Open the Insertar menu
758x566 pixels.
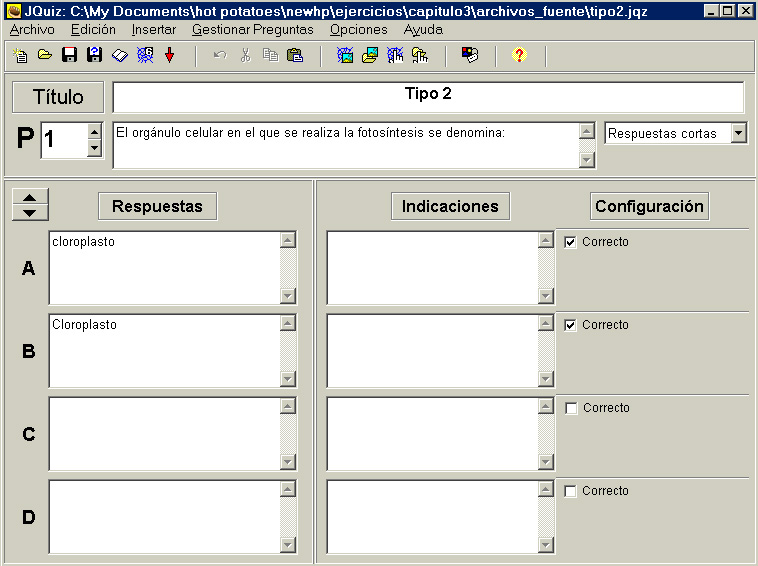click(x=153, y=29)
